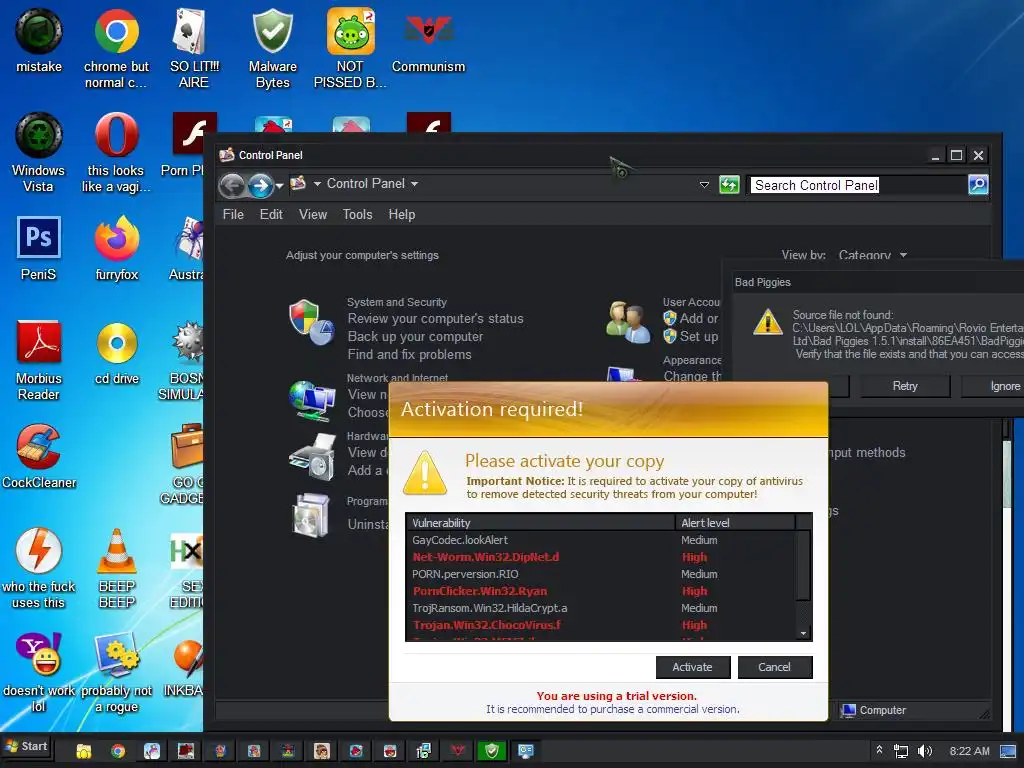
Task: Open the System and Security heading link
Action: point(397,302)
